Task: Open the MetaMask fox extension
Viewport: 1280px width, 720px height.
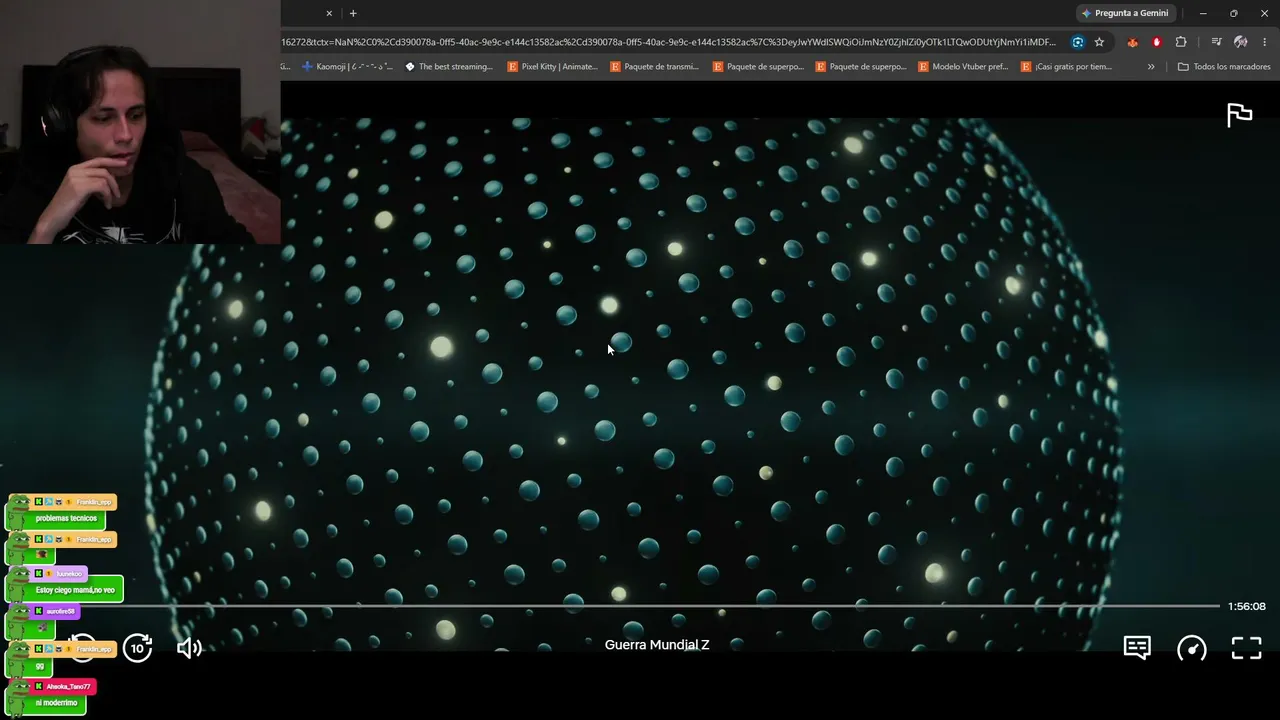Action: point(1132,42)
